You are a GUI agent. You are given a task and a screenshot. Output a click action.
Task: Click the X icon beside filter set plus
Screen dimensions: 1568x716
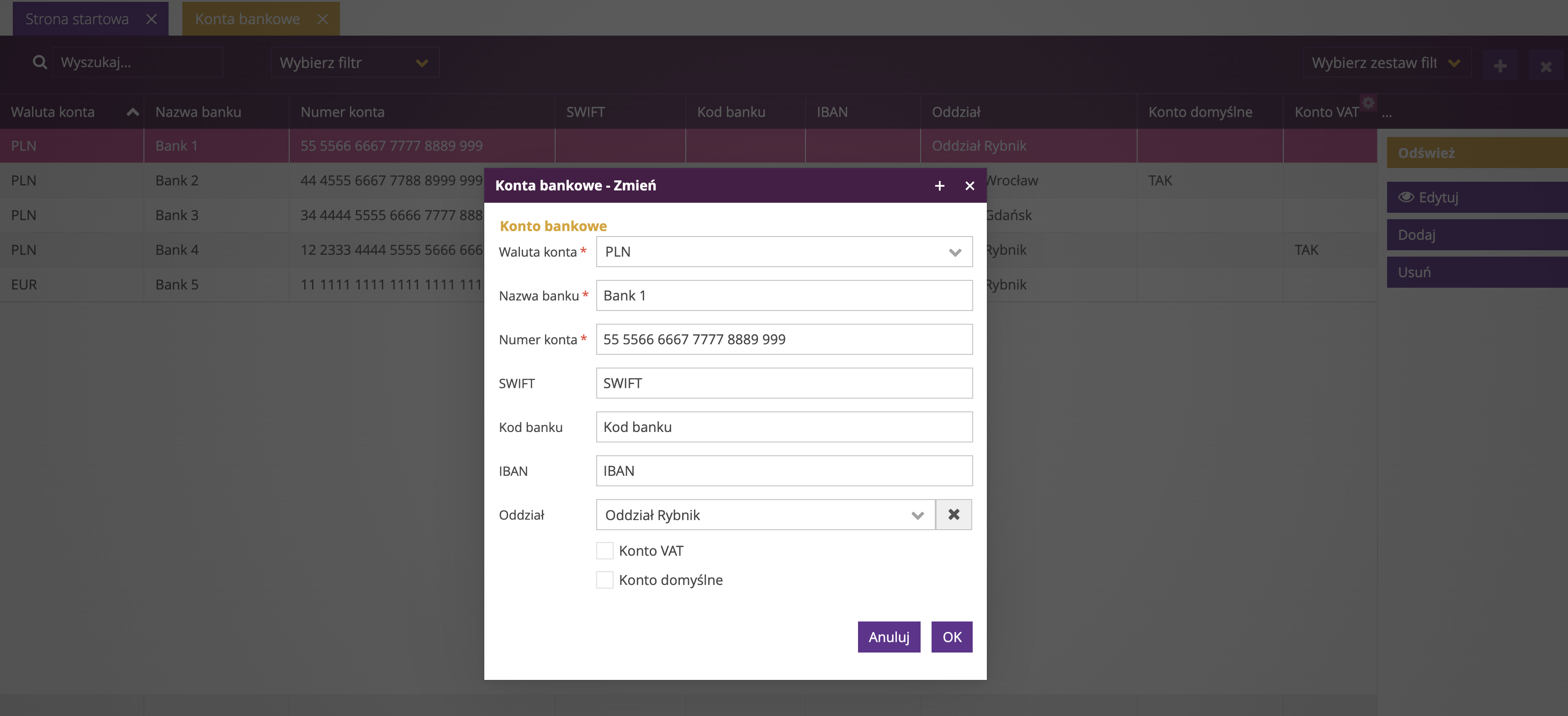coord(1546,66)
